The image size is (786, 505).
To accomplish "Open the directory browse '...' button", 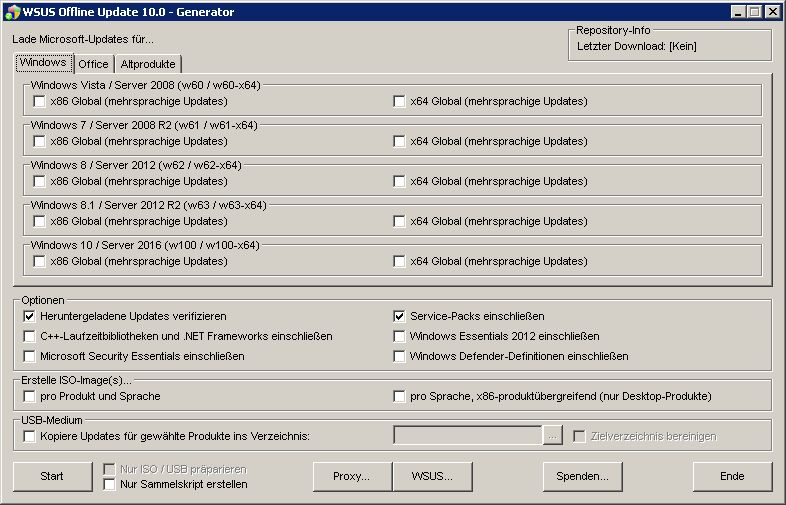I will pos(552,435).
